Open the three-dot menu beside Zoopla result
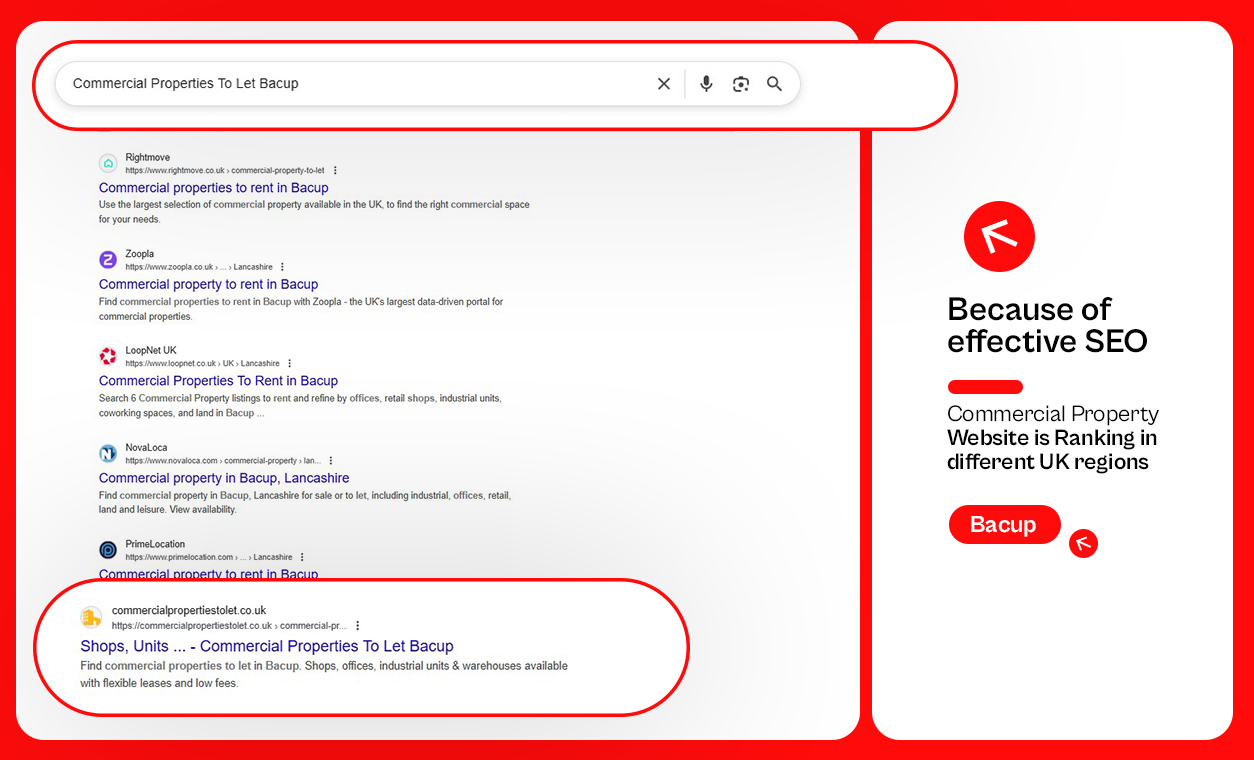 (281, 266)
